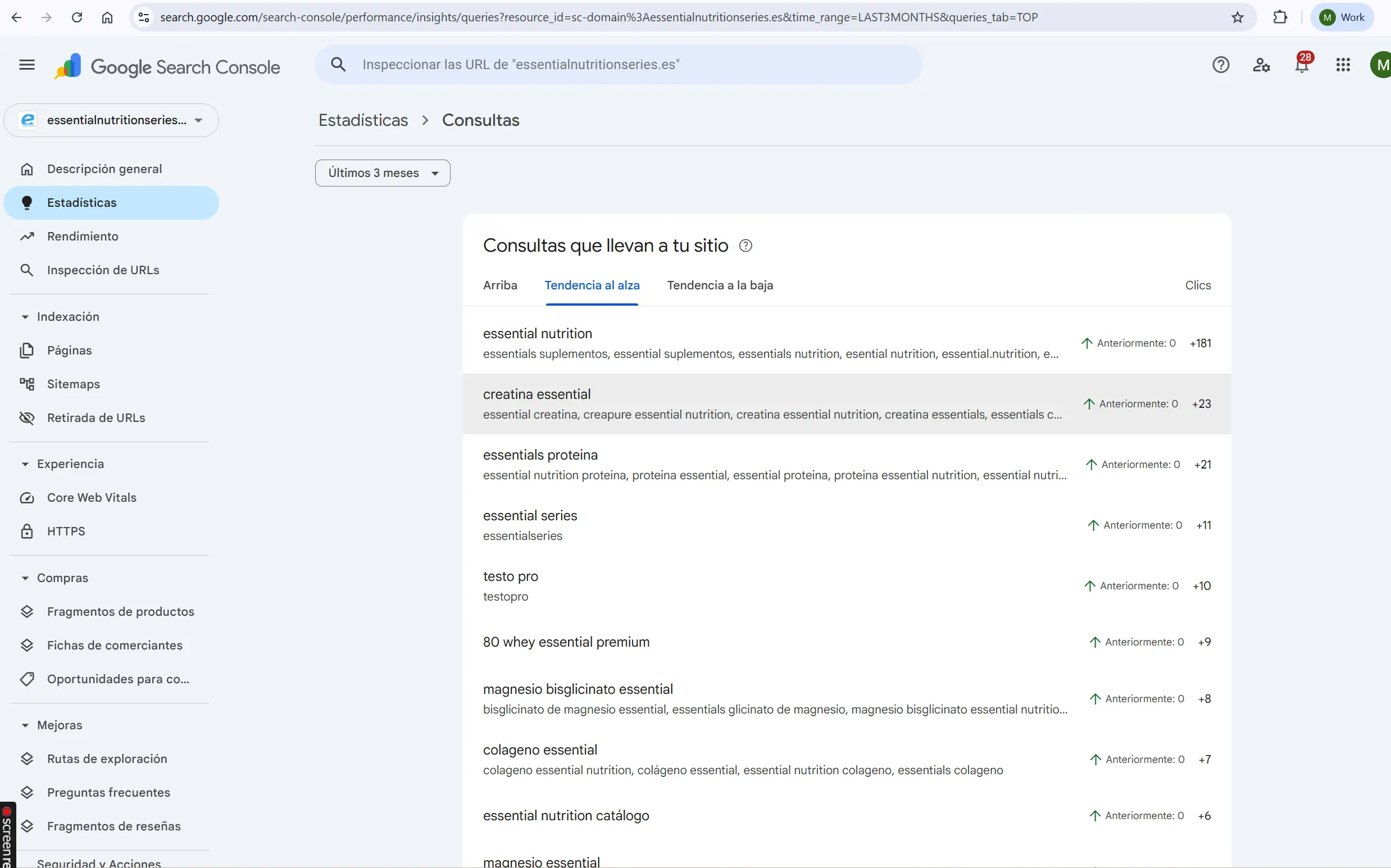Switch to Tendencia a la baja tab
This screenshot has width=1391, height=868.
(720, 285)
